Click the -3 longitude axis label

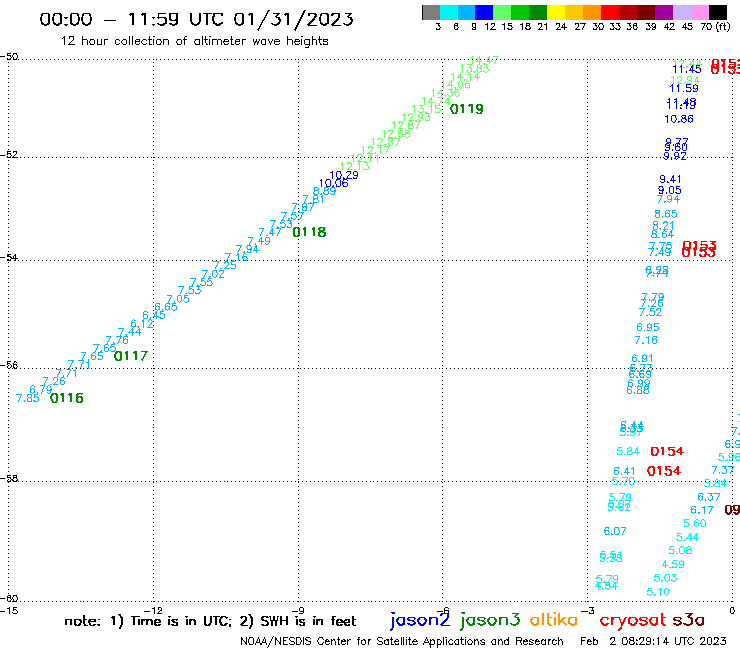pyautogui.click(x=588, y=611)
